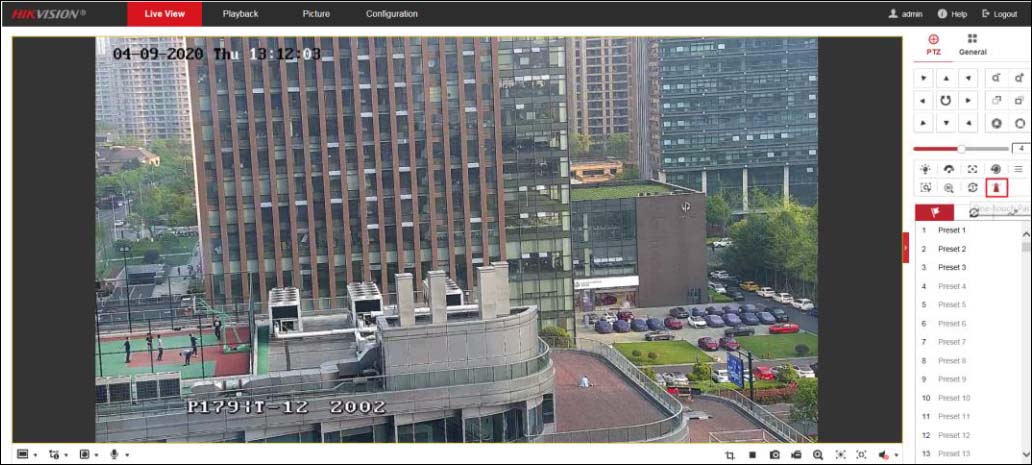1032x465 pixels.
Task: Click the admin user link
Action: point(906,14)
